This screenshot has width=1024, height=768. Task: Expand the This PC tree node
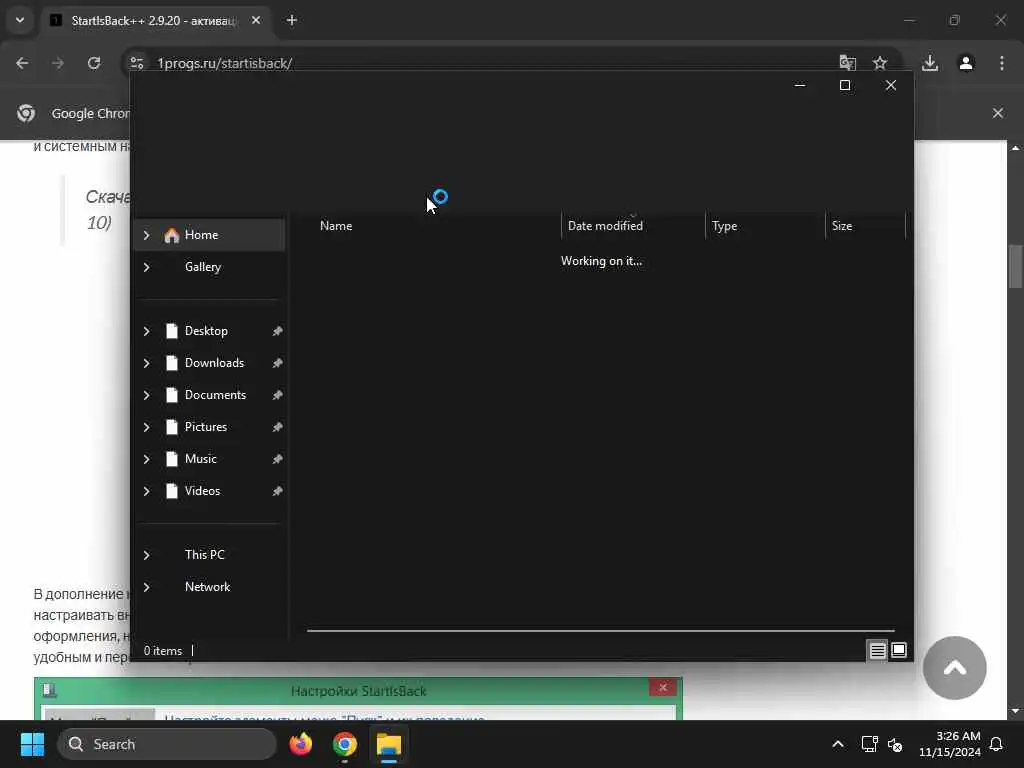point(147,555)
